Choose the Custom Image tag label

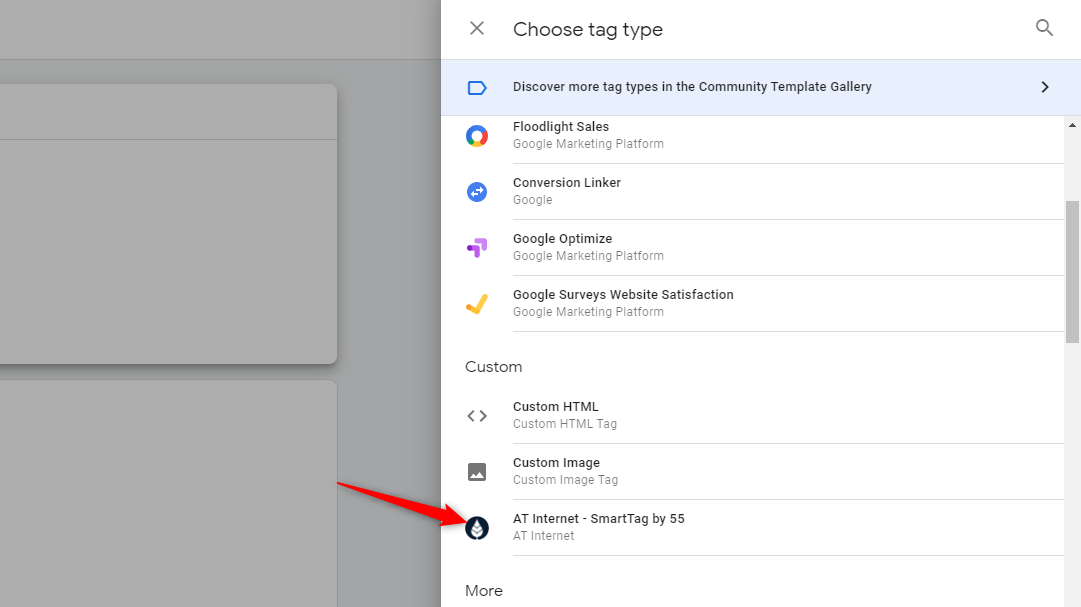coord(556,463)
